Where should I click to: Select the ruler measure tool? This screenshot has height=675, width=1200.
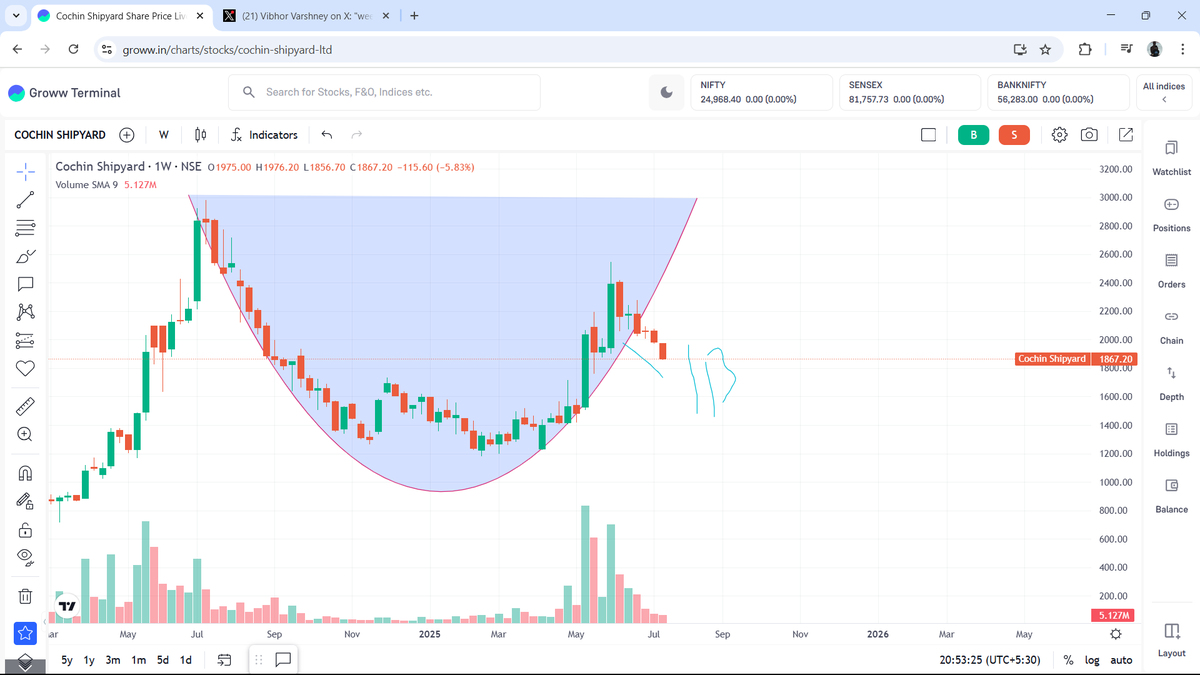click(x=26, y=406)
